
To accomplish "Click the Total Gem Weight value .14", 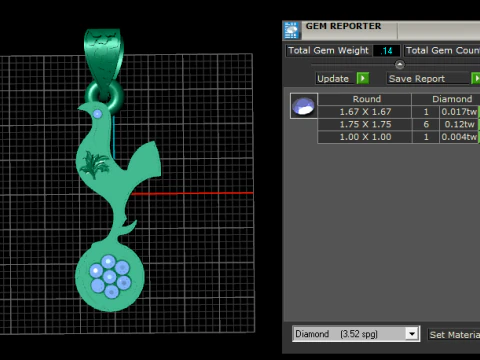I will (387, 51).
